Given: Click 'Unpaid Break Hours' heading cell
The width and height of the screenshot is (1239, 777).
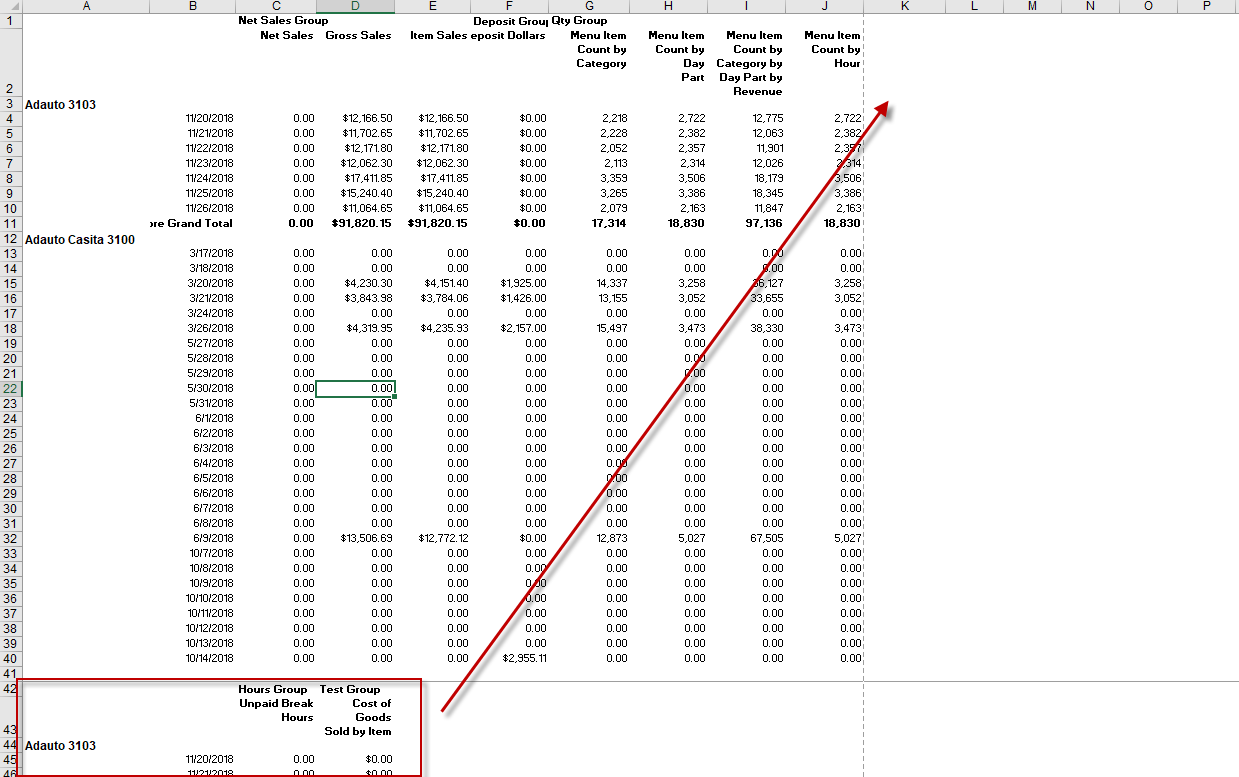Looking at the screenshot, I should (276, 710).
